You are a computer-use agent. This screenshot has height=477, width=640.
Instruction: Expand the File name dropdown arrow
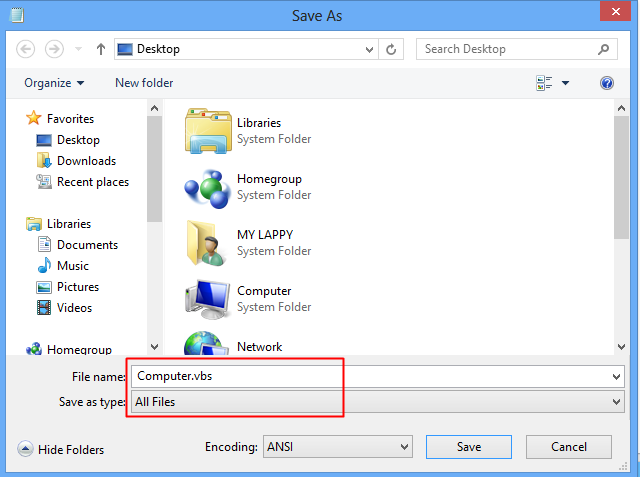coord(616,377)
